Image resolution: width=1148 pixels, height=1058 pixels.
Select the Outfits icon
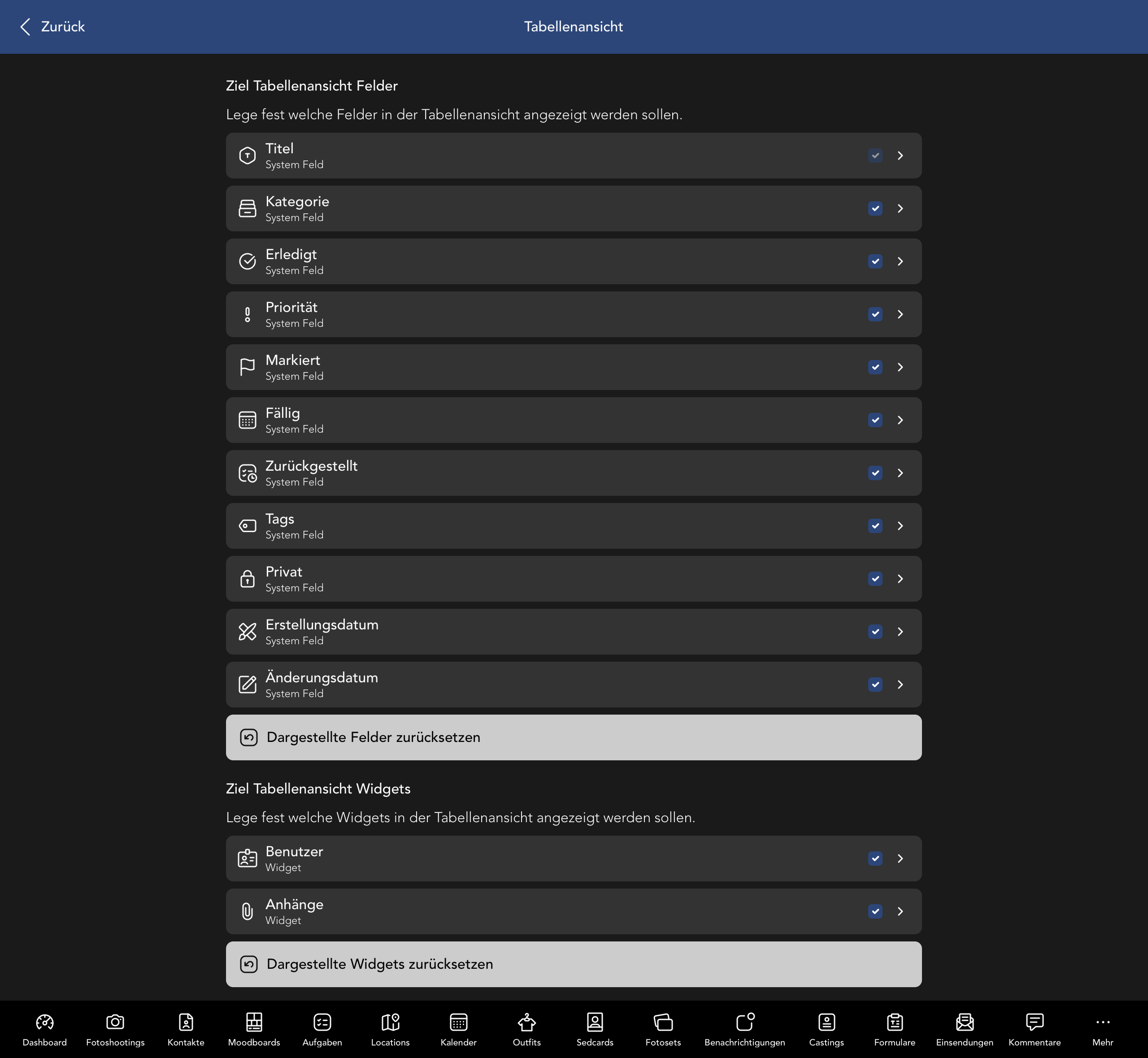[x=526, y=1028]
